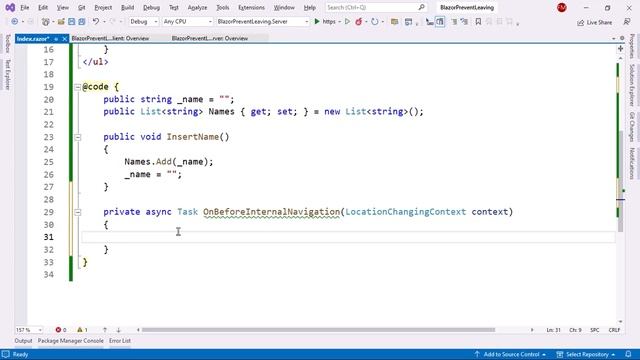This screenshot has width=640, height=360.
Task: Click the browser link window icon
Action: pyautogui.click(x=408, y=22)
